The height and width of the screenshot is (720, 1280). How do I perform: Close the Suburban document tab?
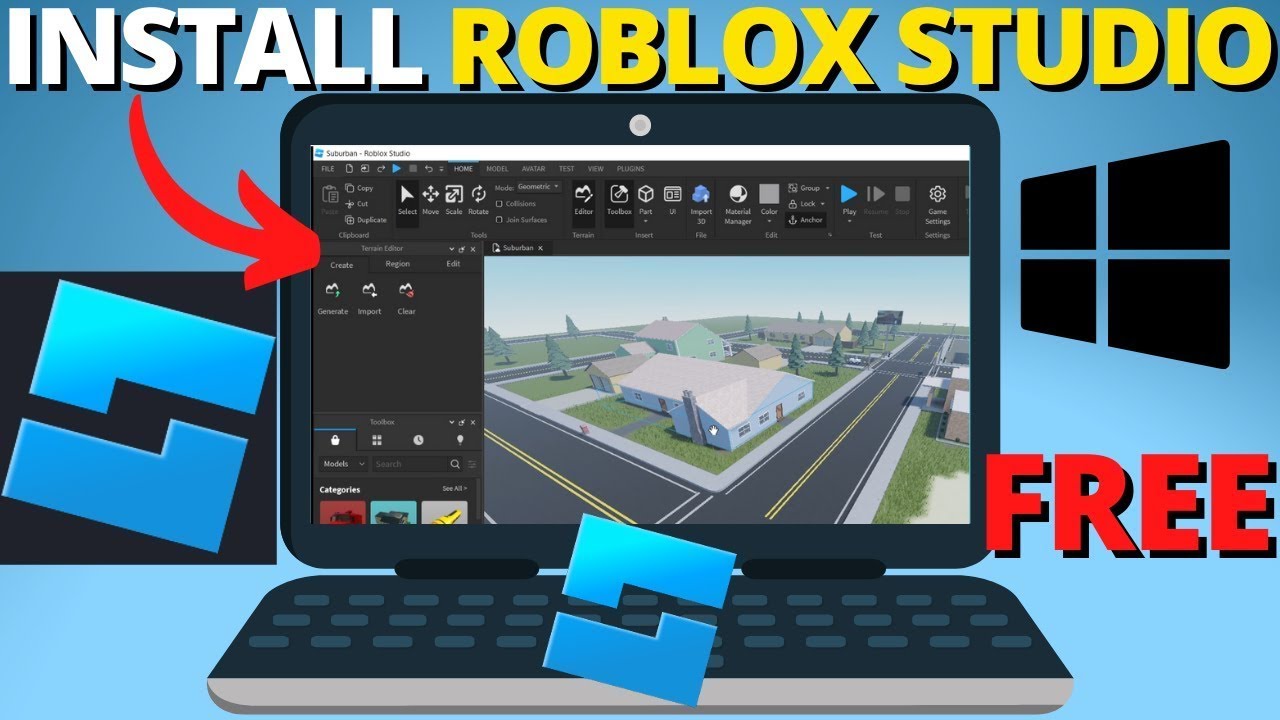pos(540,248)
